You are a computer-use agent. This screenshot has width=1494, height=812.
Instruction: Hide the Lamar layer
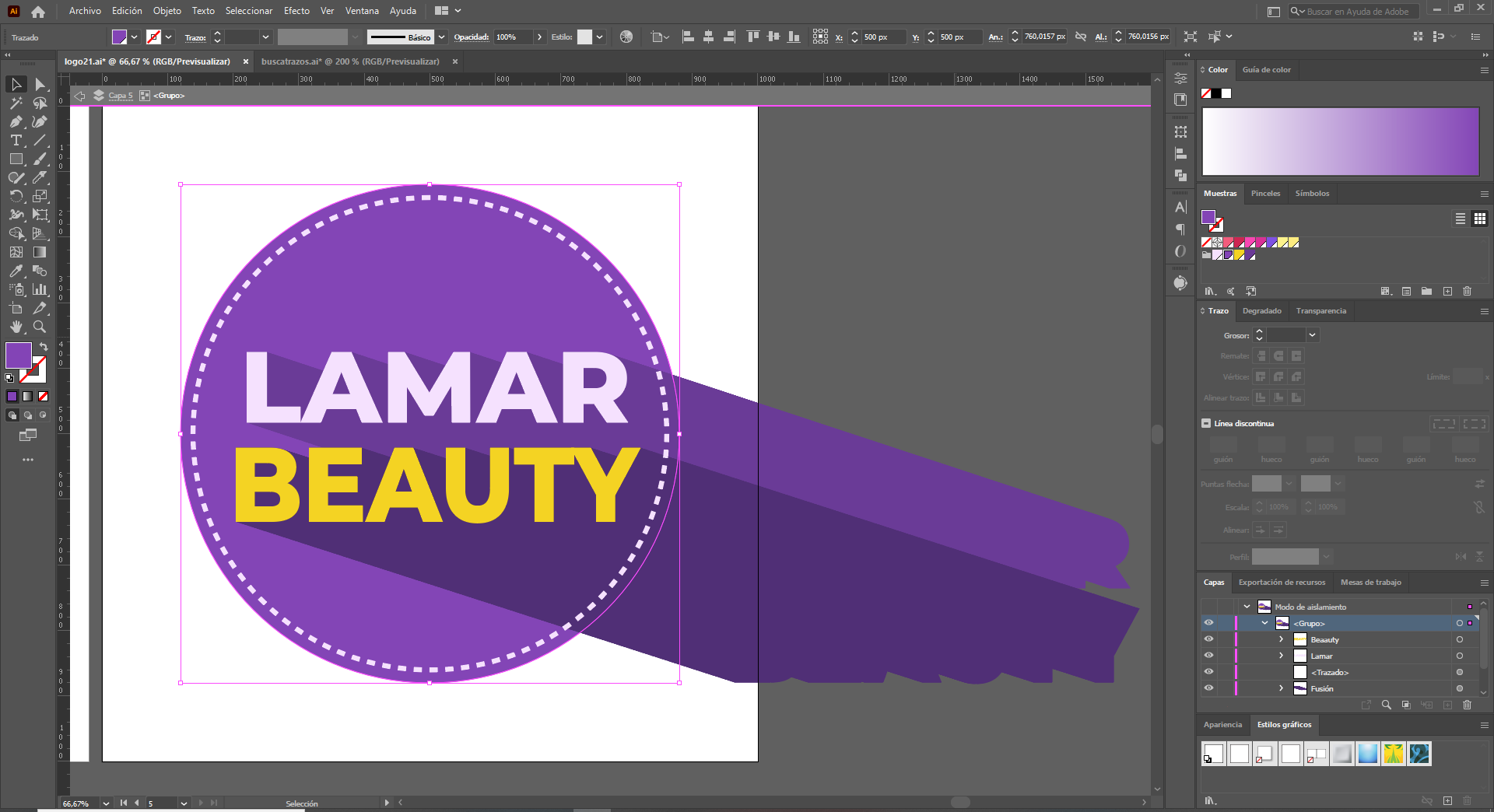1208,656
